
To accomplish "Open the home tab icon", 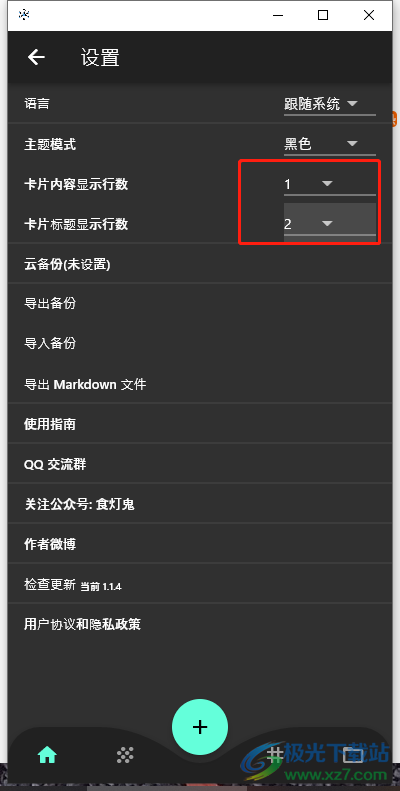I will [47, 755].
